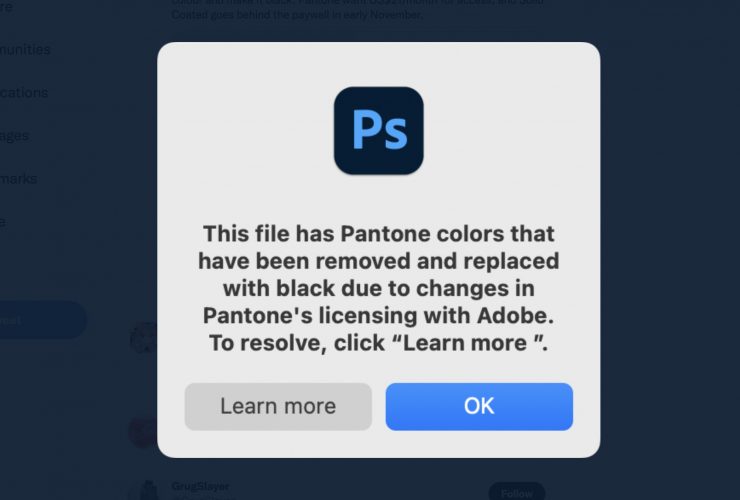Select the Explore item atop the sidebar
740x500 pixels.
pyautogui.click(x=8, y=6)
